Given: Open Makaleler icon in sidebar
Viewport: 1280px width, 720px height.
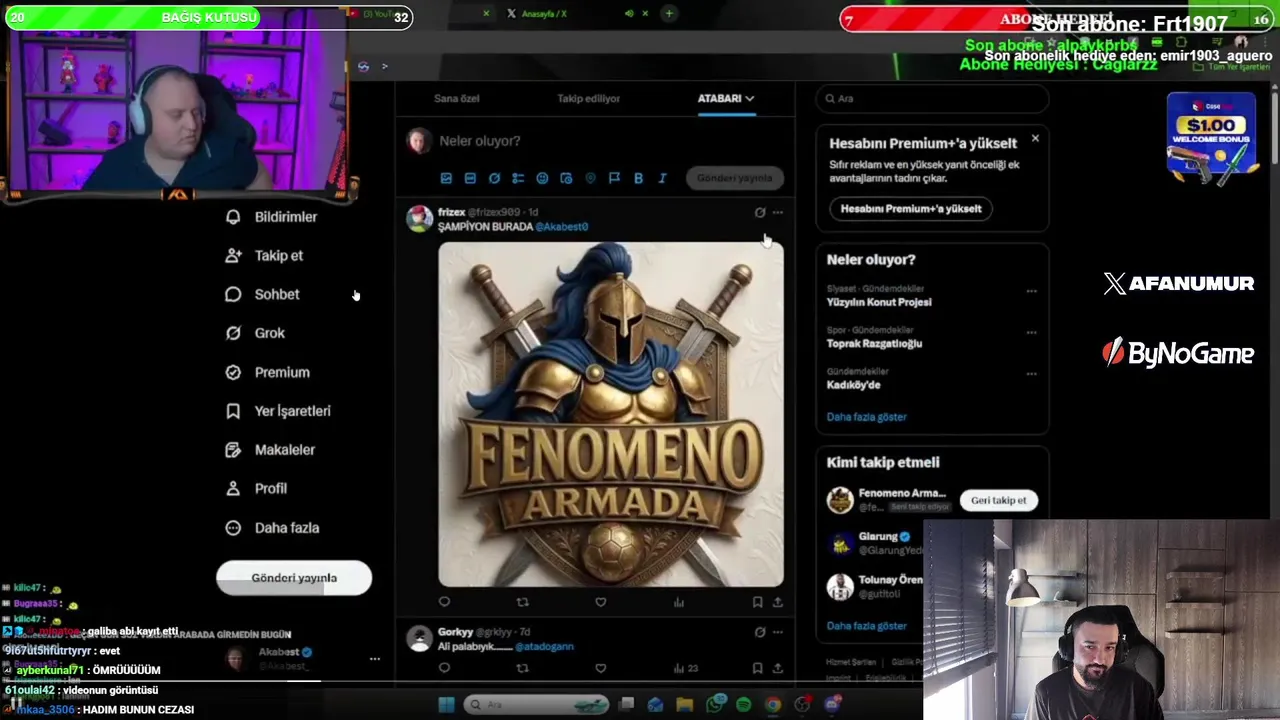Looking at the screenshot, I should pos(233,450).
